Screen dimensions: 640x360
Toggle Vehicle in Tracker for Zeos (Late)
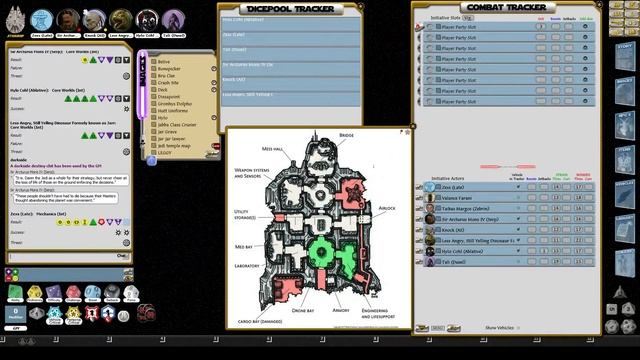click(x=518, y=187)
